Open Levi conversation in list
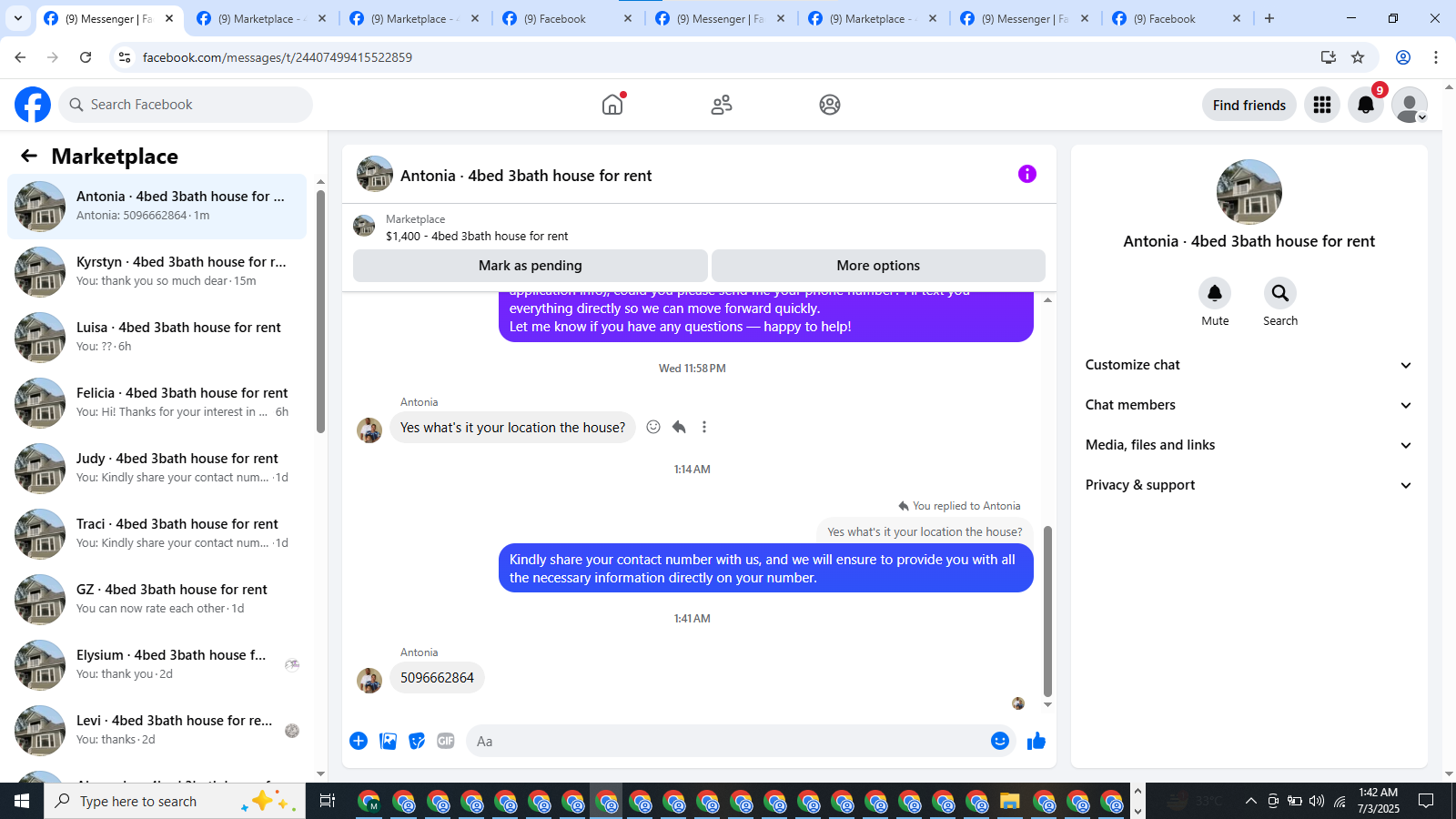The width and height of the screenshot is (1456, 819). coord(157,730)
